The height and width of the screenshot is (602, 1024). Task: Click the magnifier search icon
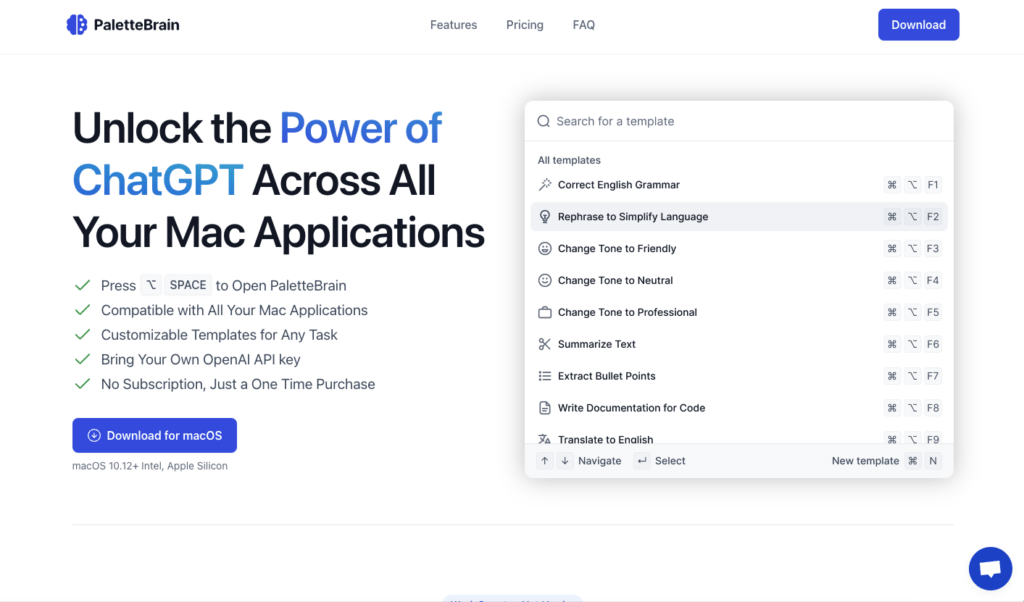click(x=543, y=121)
